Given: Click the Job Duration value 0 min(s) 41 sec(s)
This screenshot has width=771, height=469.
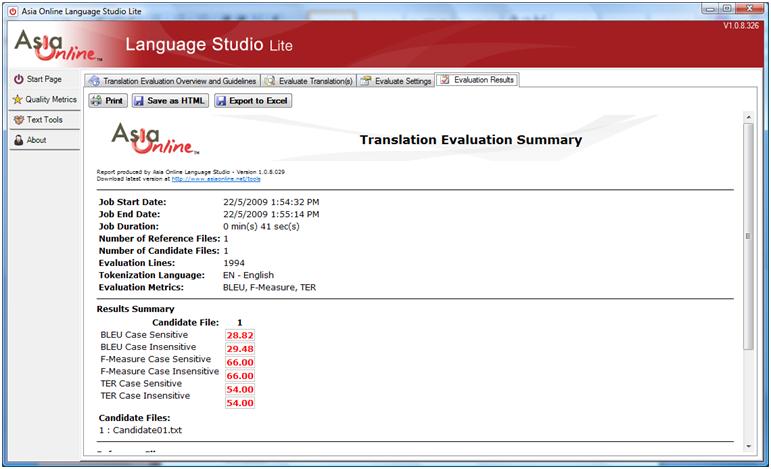Looking at the screenshot, I should [261, 227].
